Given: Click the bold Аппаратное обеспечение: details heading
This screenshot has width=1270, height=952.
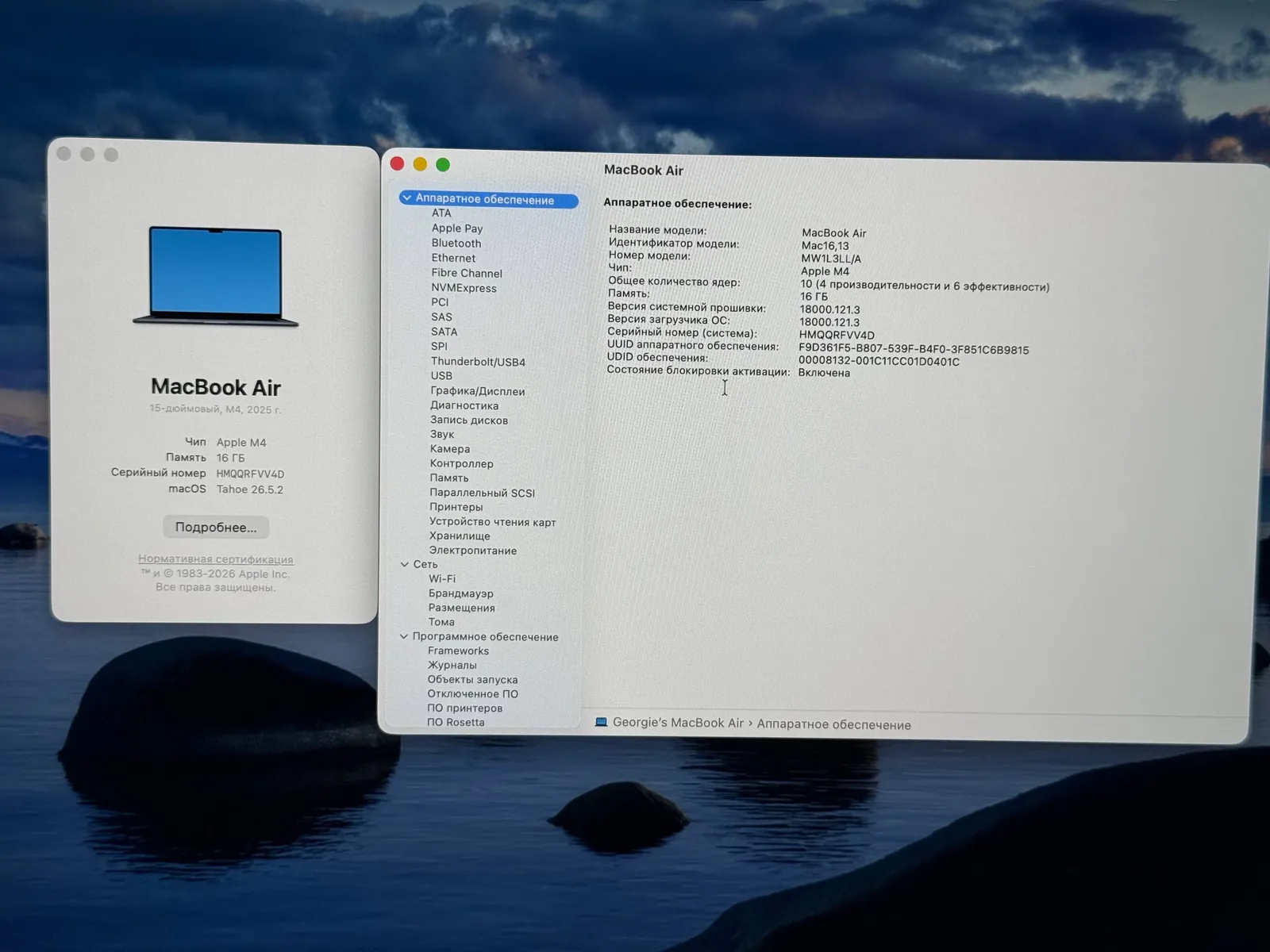Looking at the screenshot, I should pyautogui.click(x=677, y=204).
